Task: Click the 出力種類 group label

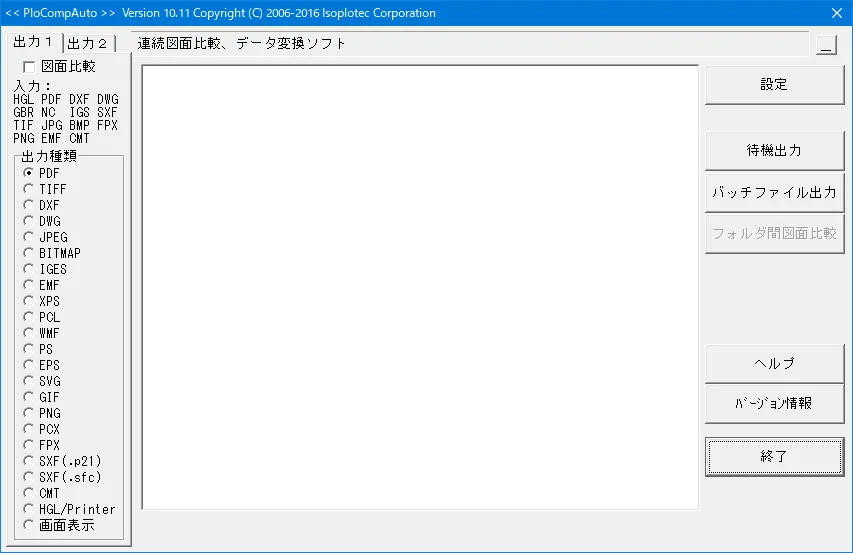Action: pyautogui.click(x=49, y=157)
